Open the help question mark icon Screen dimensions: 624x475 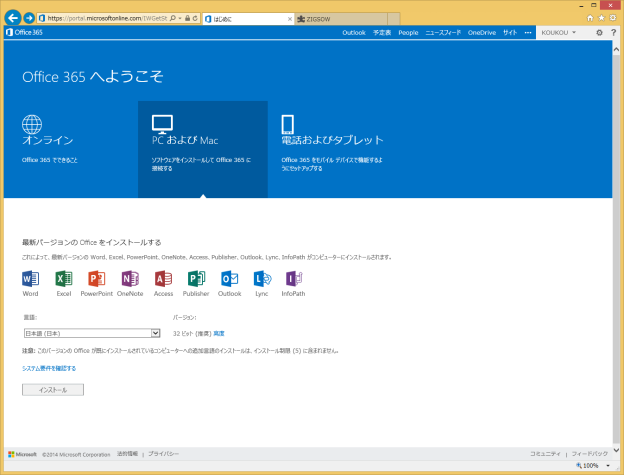(613, 33)
